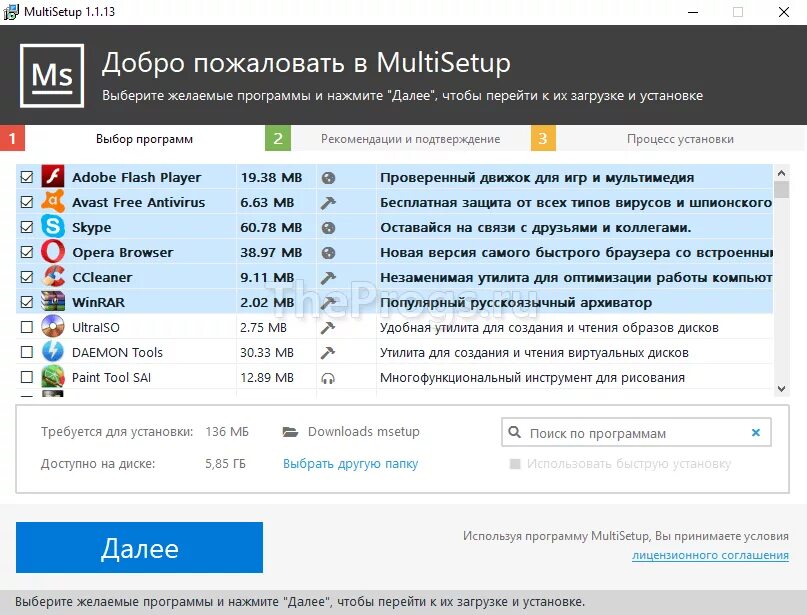The height and width of the screenshot is (615, 807).
Task: Click hammer category icon in WinRAR row
Action: [x=328, y=303]
